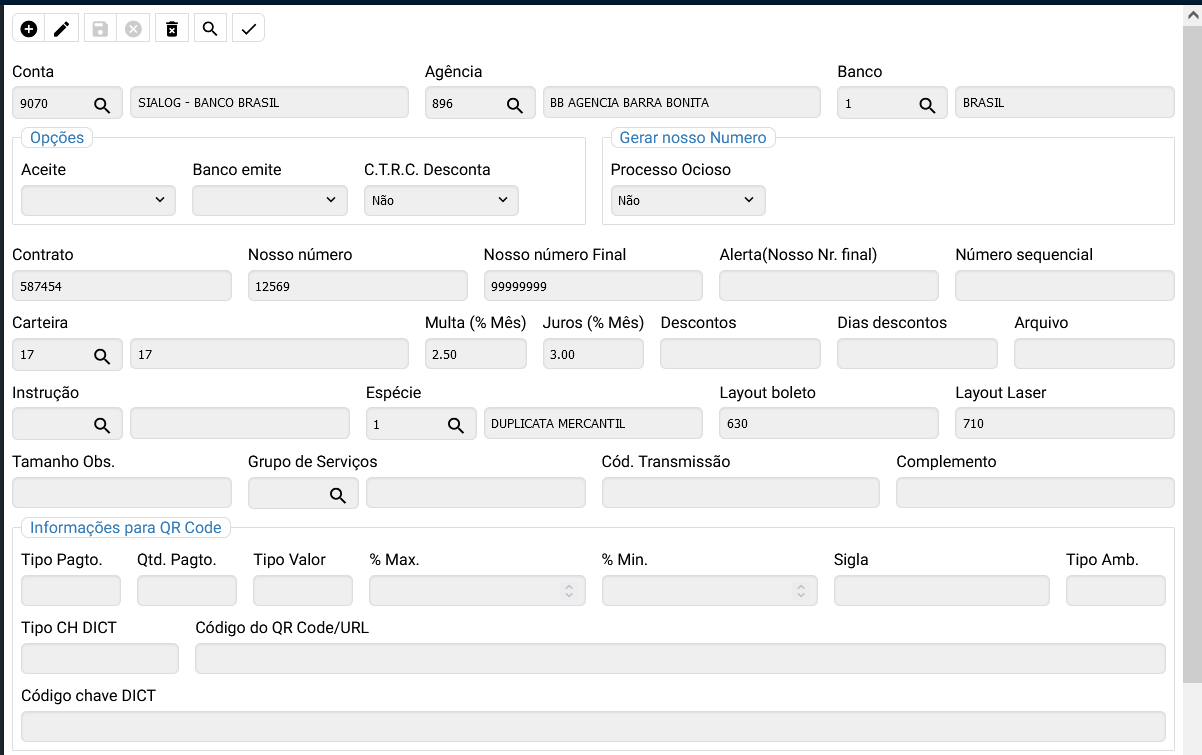This screenshot has height=755, width=1202.
Task: Click the Multa (% Mês) field
Action: click(475, 355)
